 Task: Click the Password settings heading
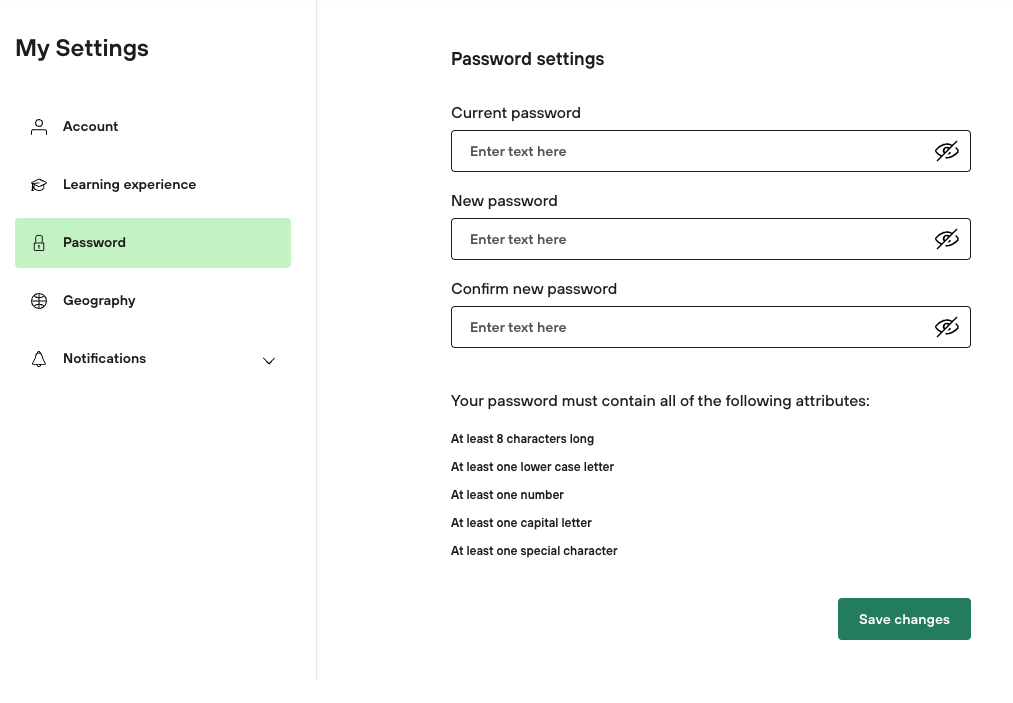(x=527, y=59)
